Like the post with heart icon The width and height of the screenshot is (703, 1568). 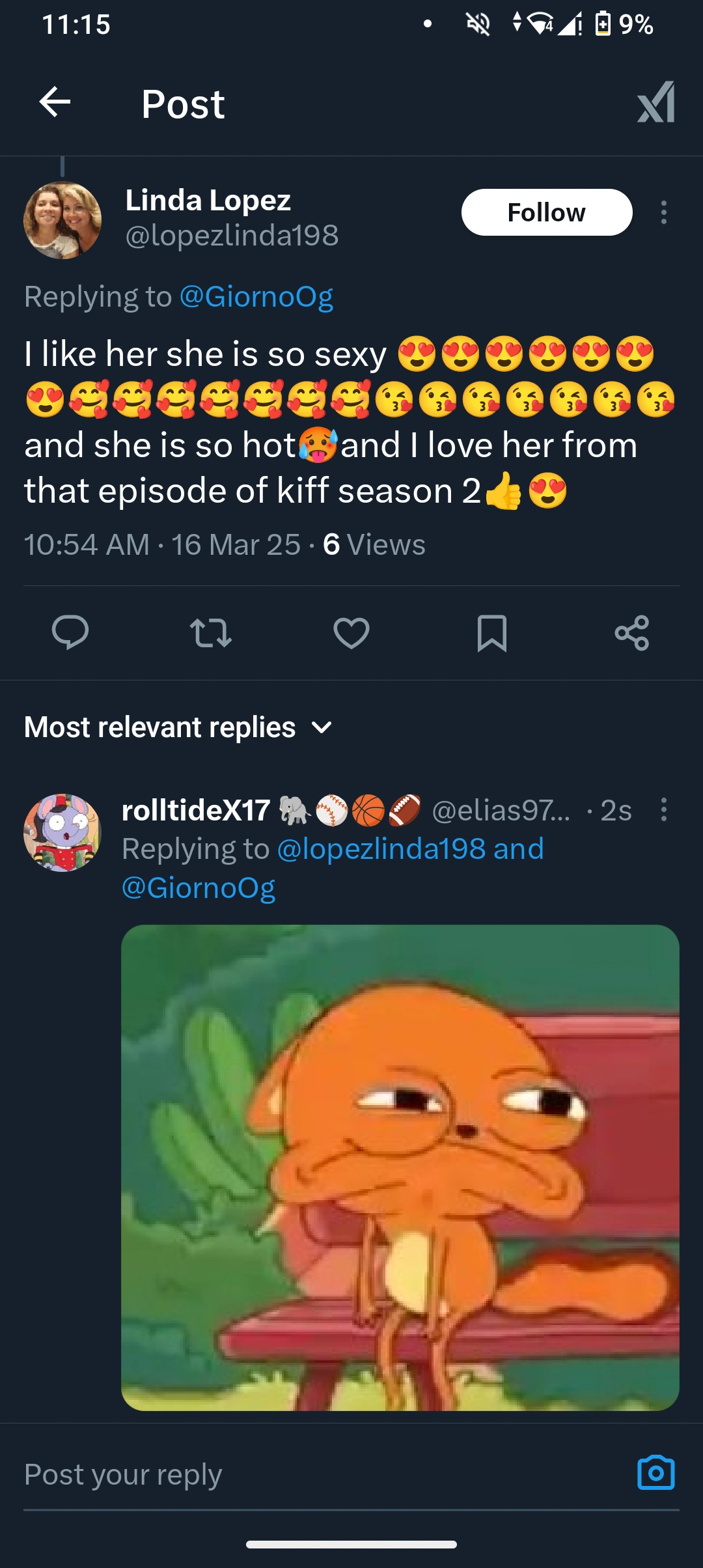[x=351, y=632]
